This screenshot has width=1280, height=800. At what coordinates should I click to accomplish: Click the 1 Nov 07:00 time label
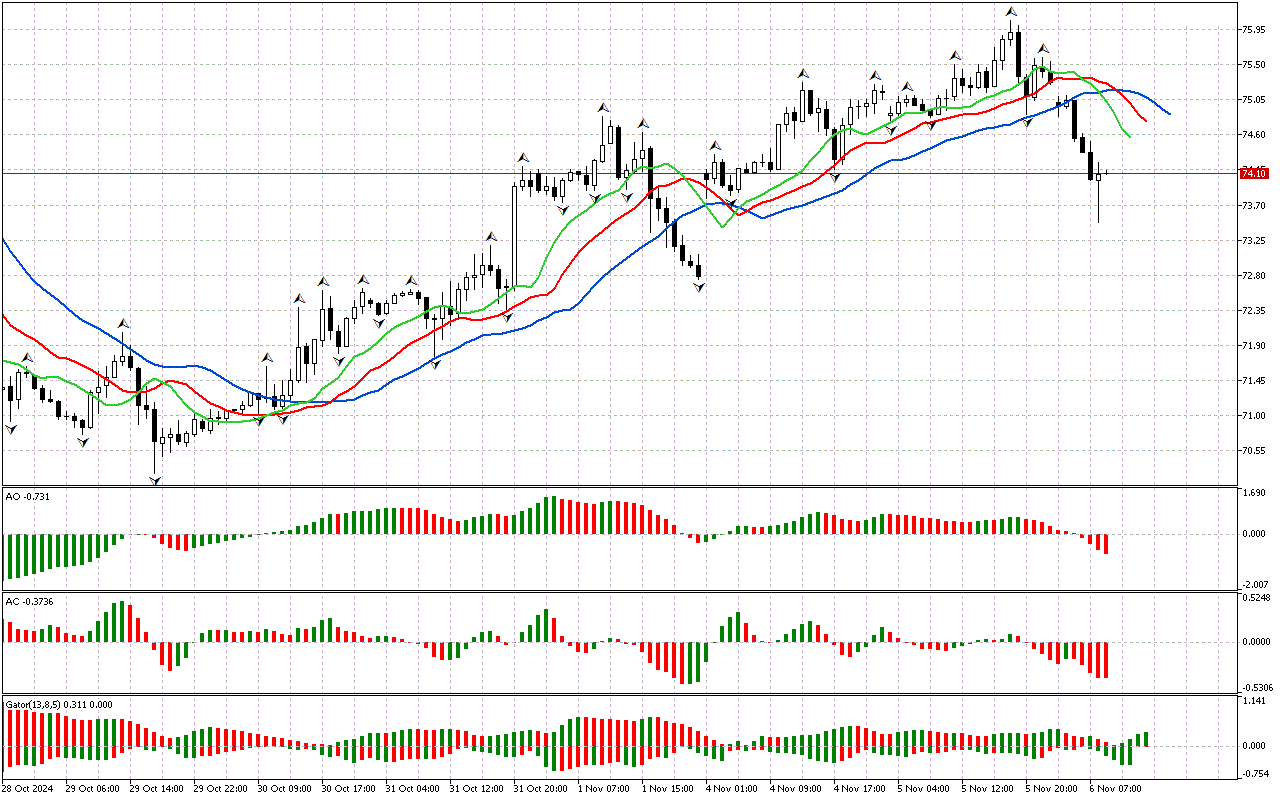pyautogui.click(x=604, y=788)
